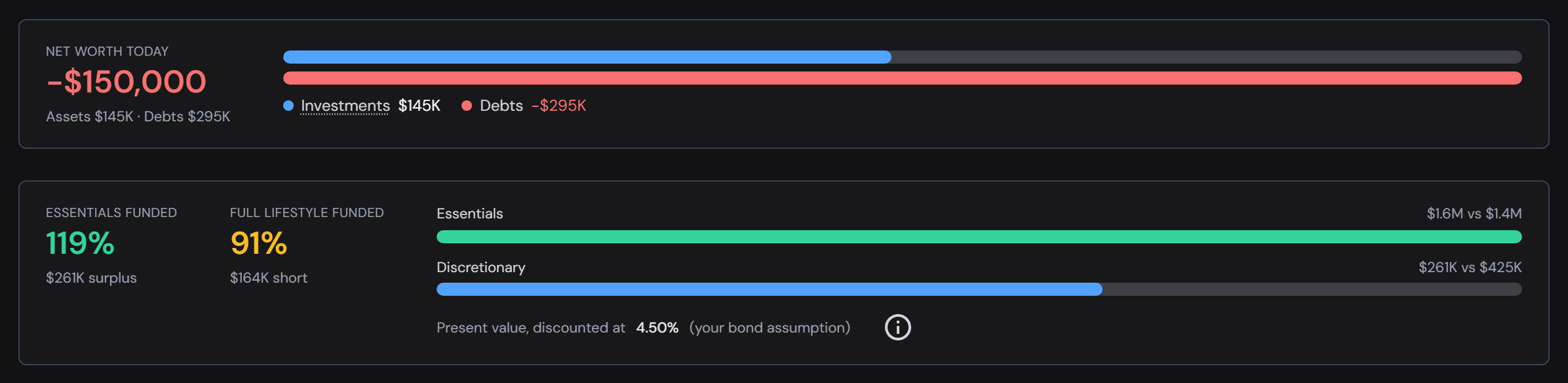Click the blue Investments legend dot

click(x=288, y=106)
